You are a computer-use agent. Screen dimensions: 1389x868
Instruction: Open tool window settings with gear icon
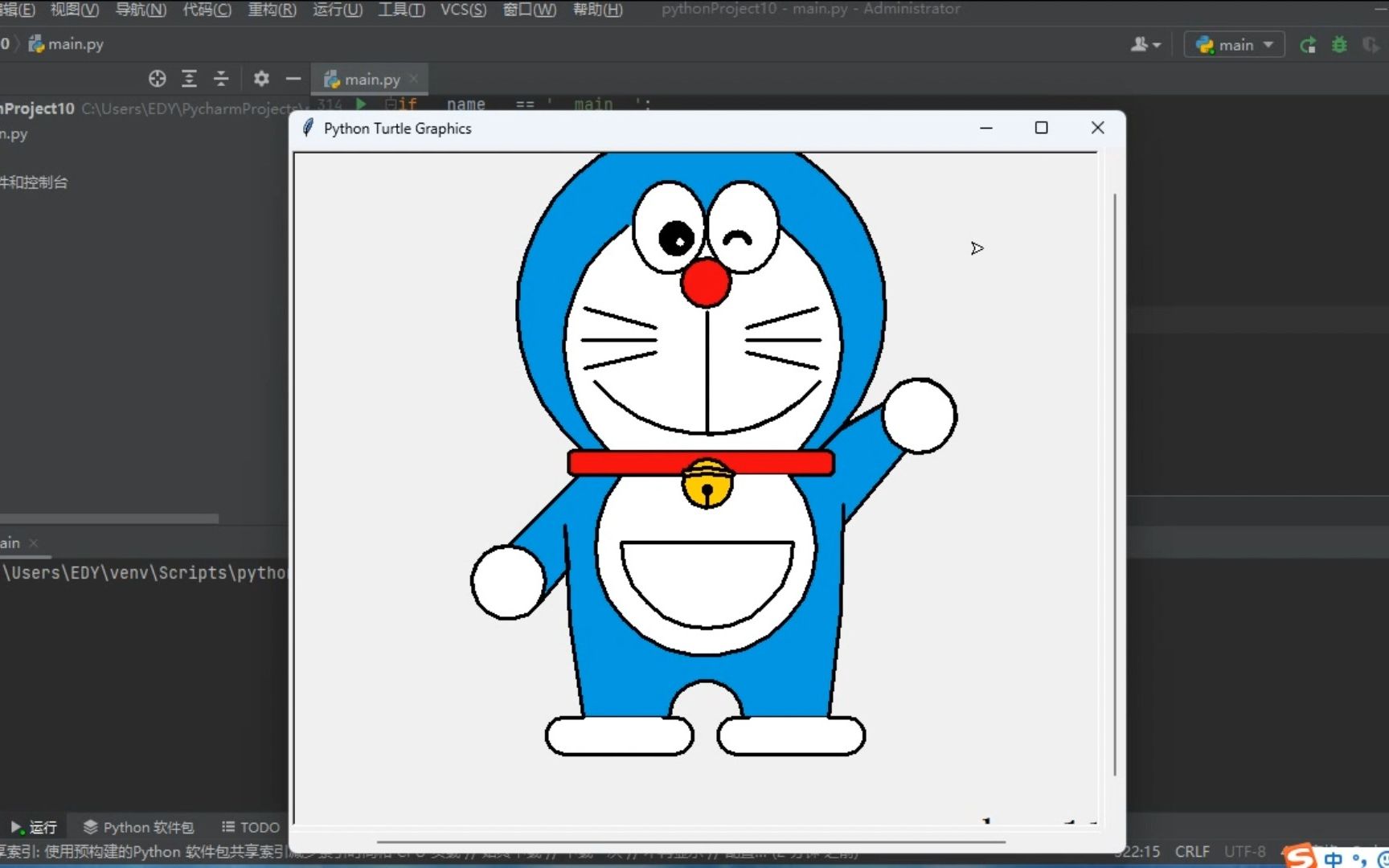tap(261, 78)
